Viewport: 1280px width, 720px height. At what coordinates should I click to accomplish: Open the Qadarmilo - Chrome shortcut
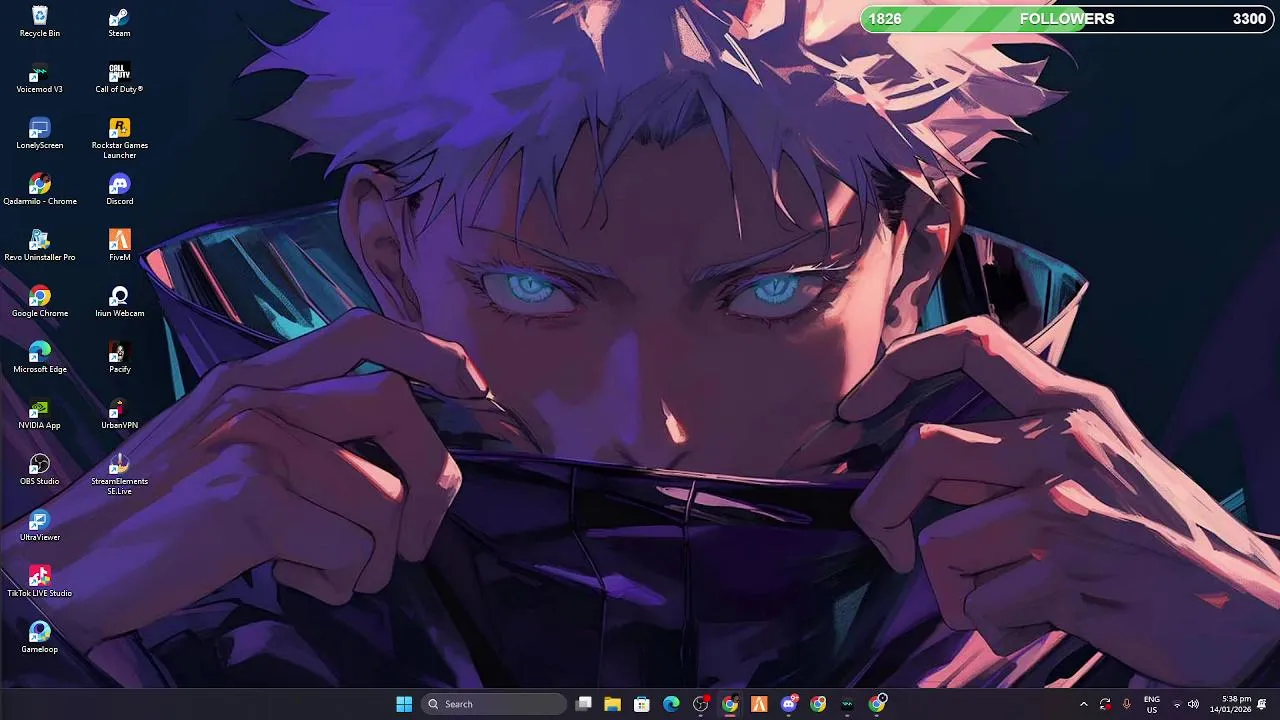[x=40, y=190]
